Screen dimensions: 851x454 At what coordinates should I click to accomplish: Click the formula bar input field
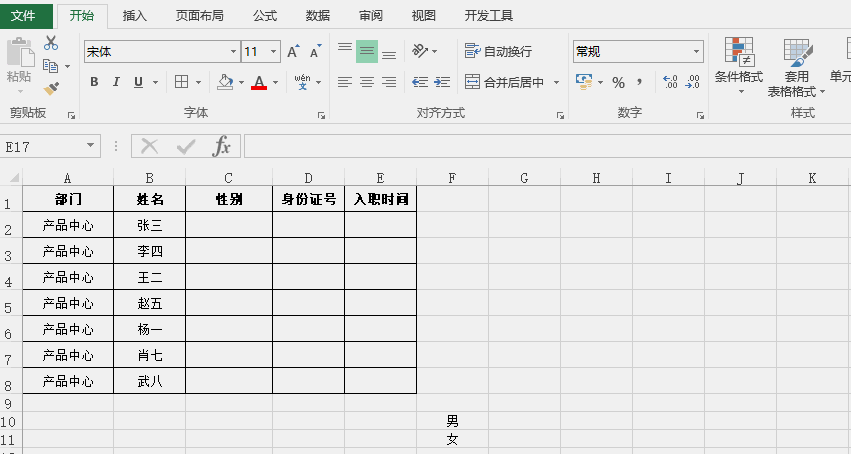(x=547, y=146)
